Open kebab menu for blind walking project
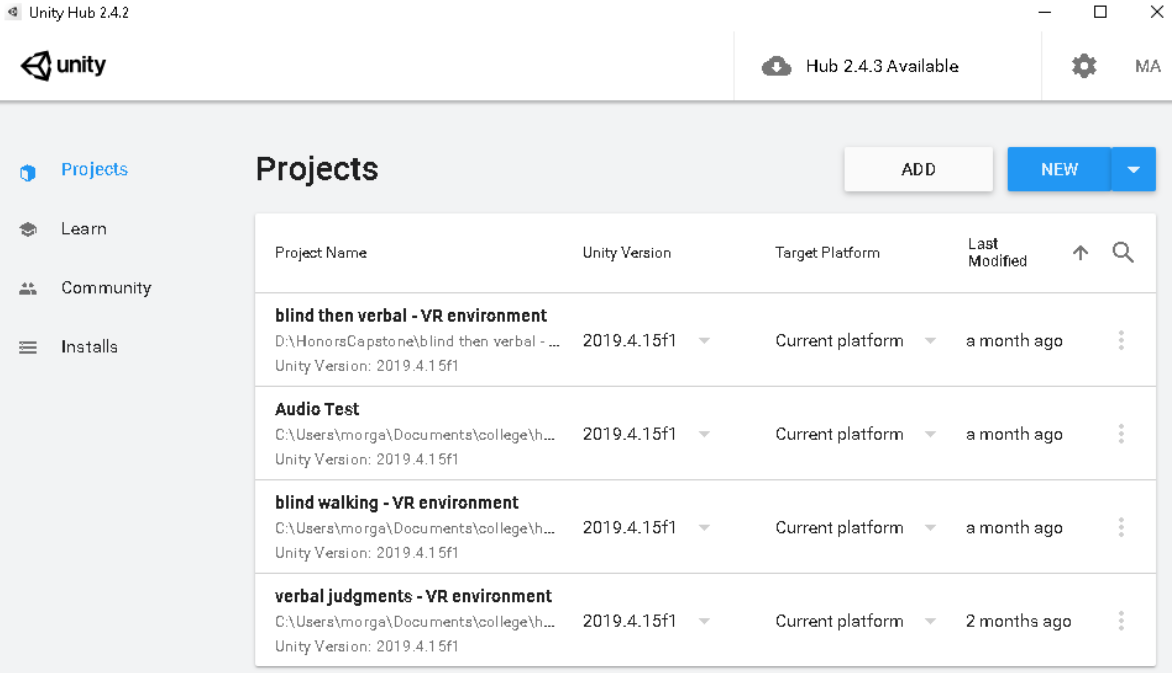 point(1121,527)
